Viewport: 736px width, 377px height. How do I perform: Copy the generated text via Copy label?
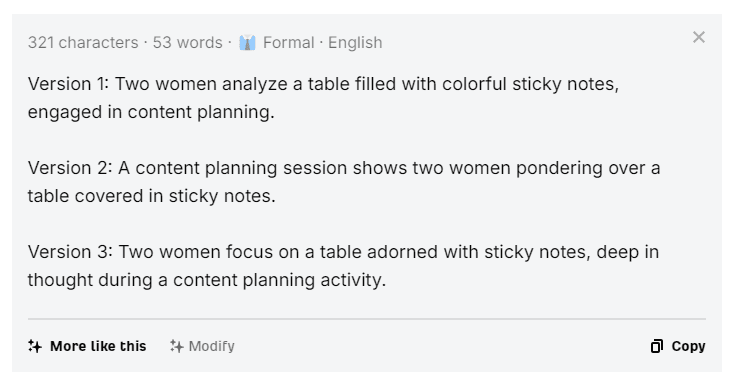pyautogui.click(x=688, y=346)
